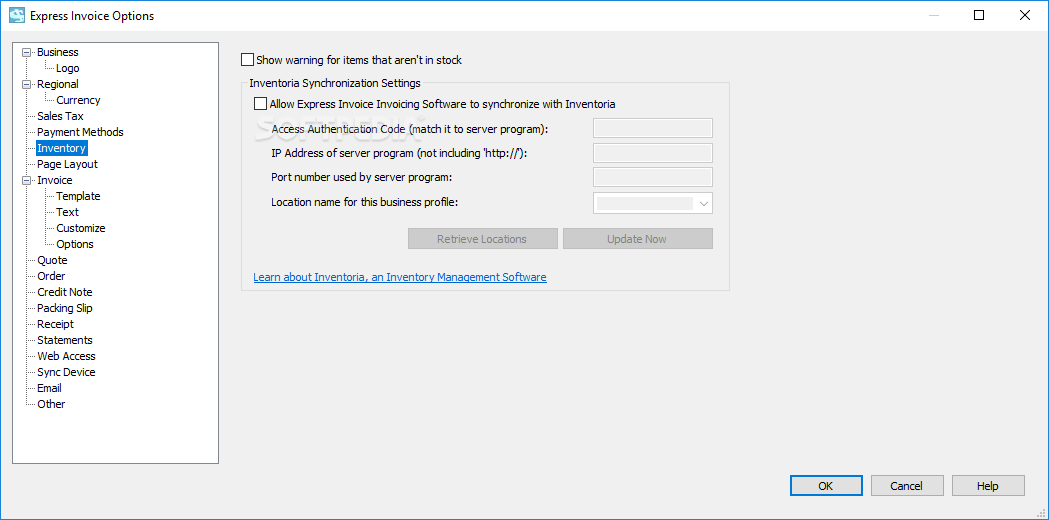Open the Location name dropdown
Viewport: 1049px width, 520px height.
[653, 203]
